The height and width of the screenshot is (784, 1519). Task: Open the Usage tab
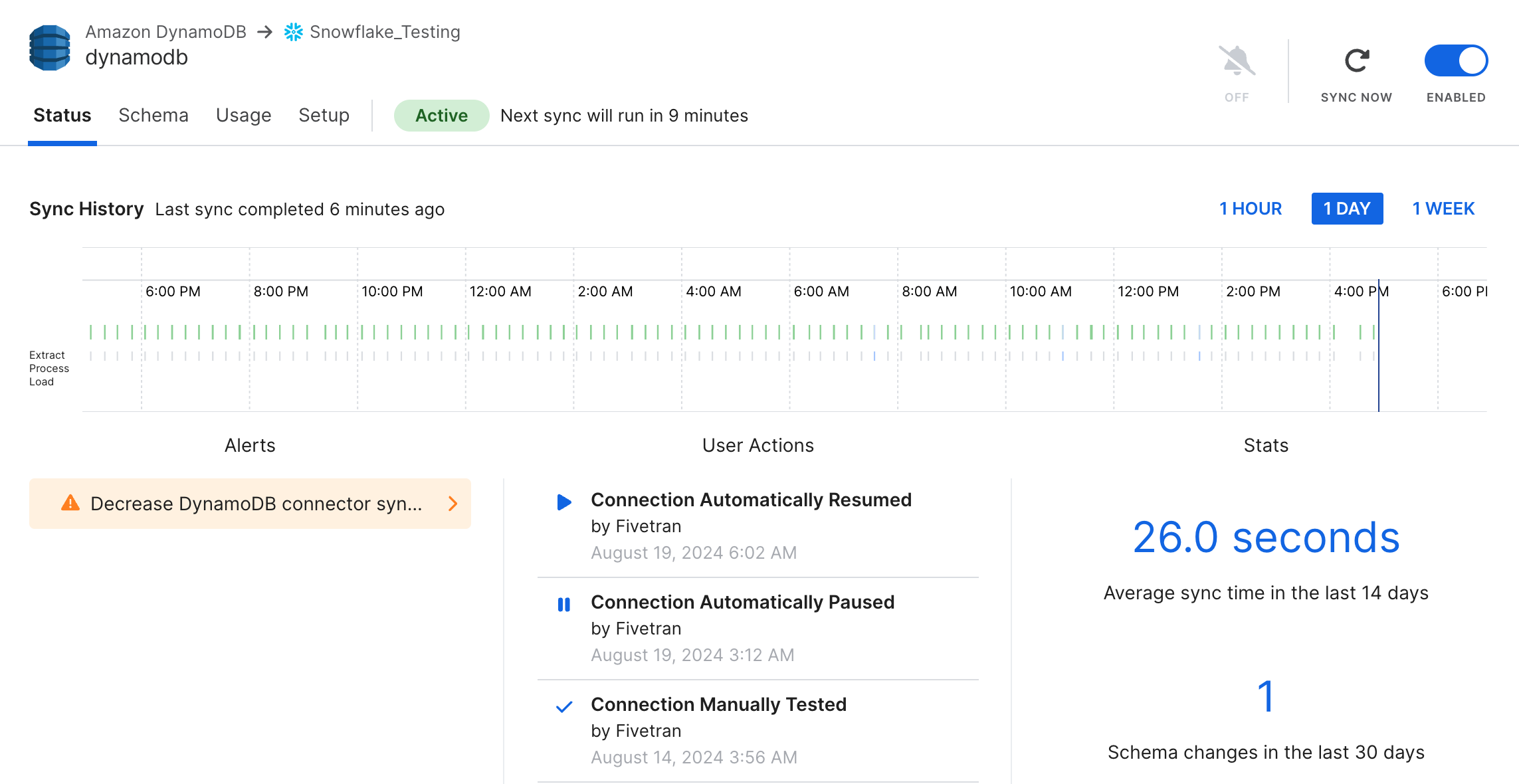point(244,116)
